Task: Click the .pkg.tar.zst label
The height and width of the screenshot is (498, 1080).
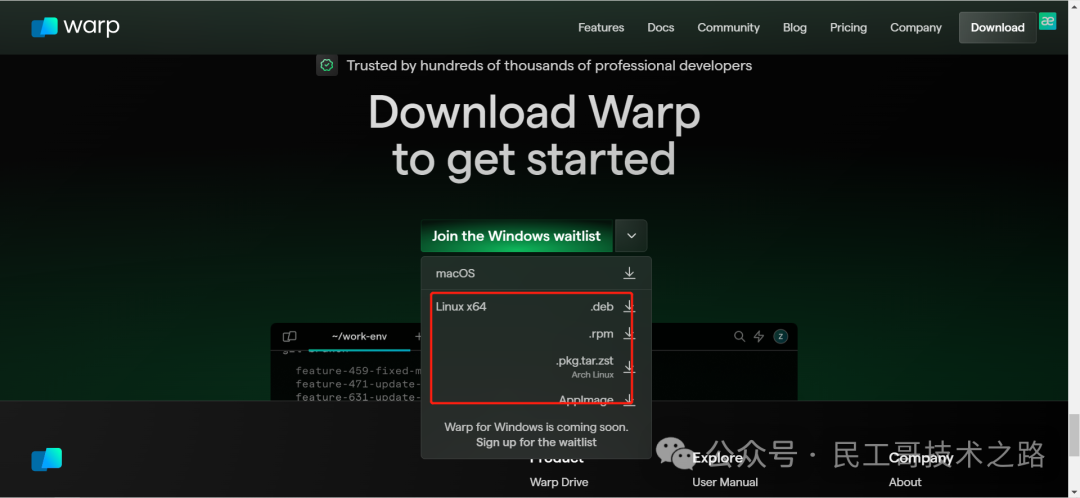Action: click(x=585, y=361)
